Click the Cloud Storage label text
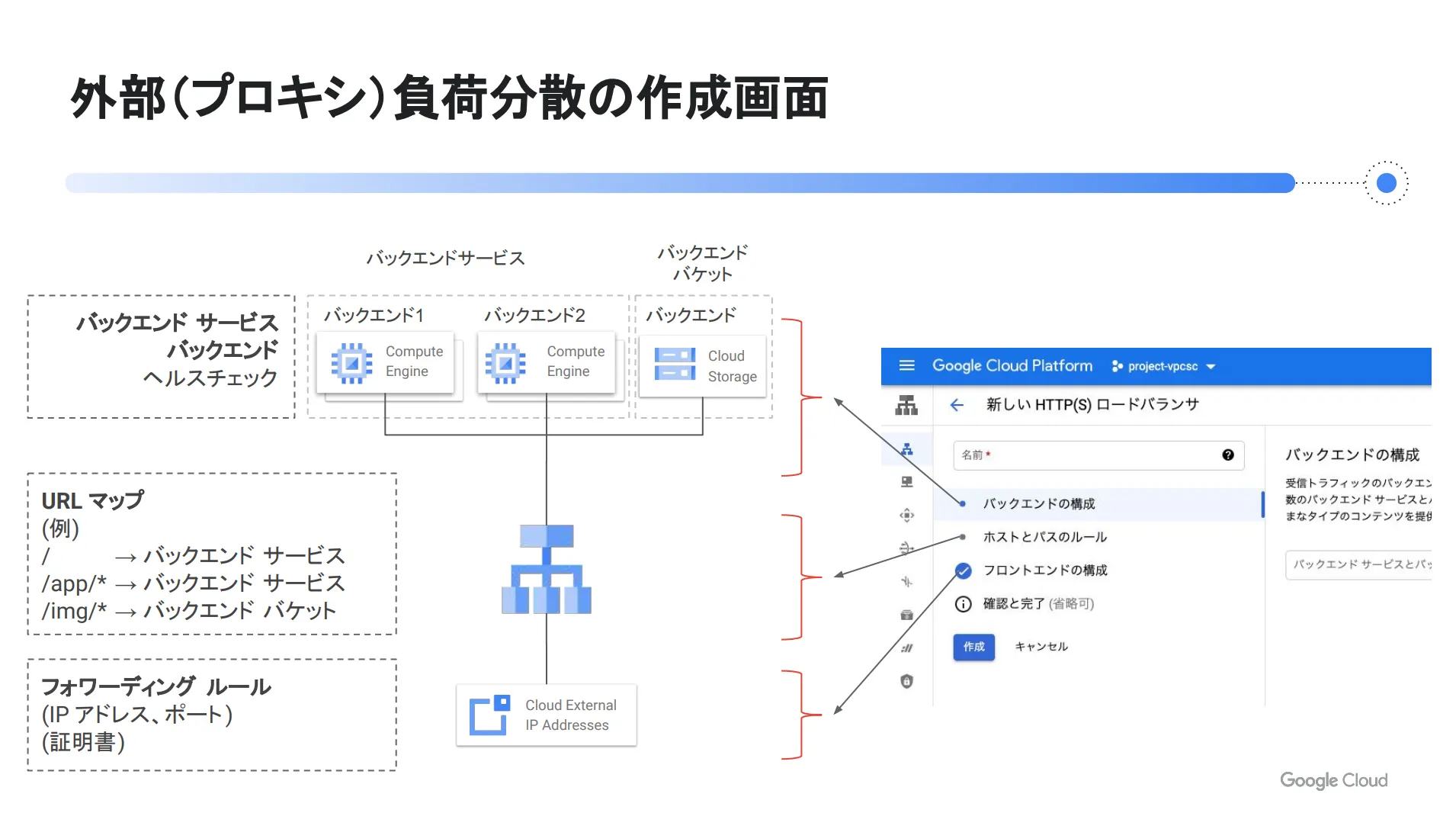The image size is (1456, 813). (x=732, y=366)
